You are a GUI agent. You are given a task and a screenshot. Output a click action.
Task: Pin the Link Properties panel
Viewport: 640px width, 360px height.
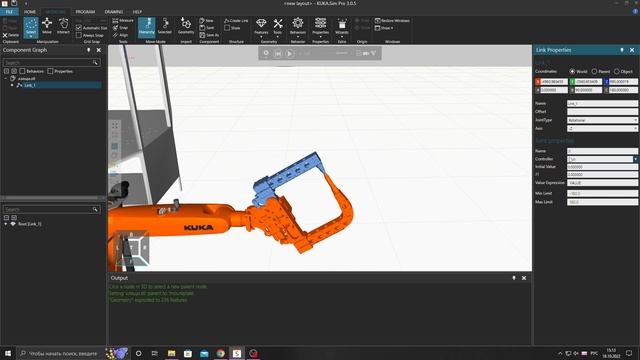click(622, 50)
